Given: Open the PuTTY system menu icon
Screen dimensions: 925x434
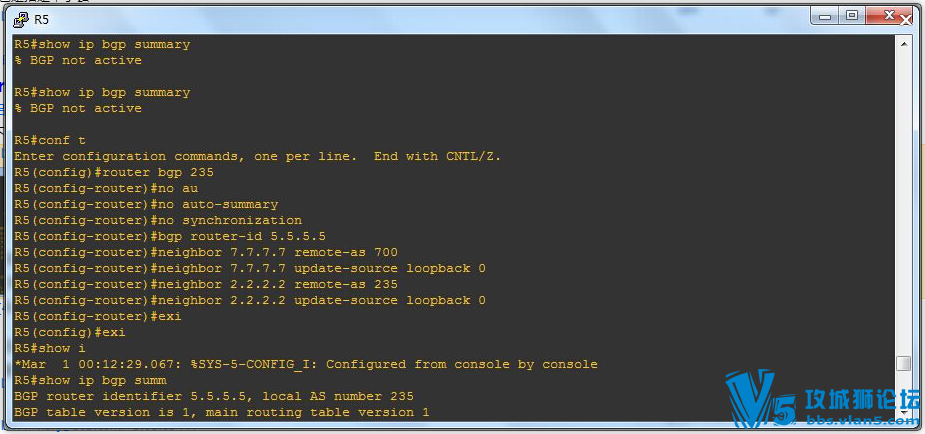Looking at the screenshot, I should (x=21, y=19).
